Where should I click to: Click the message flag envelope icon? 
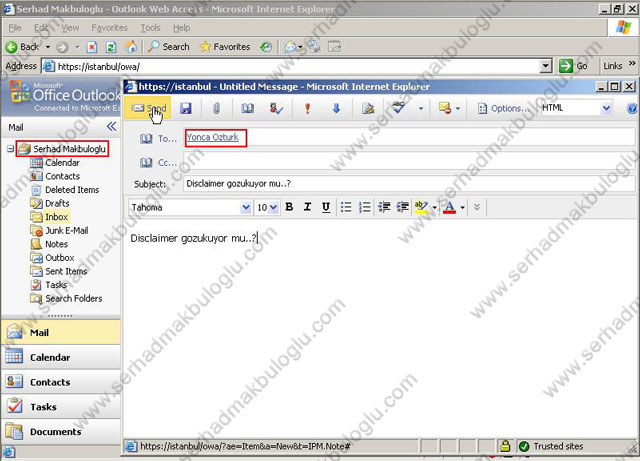tap(444, 108)
